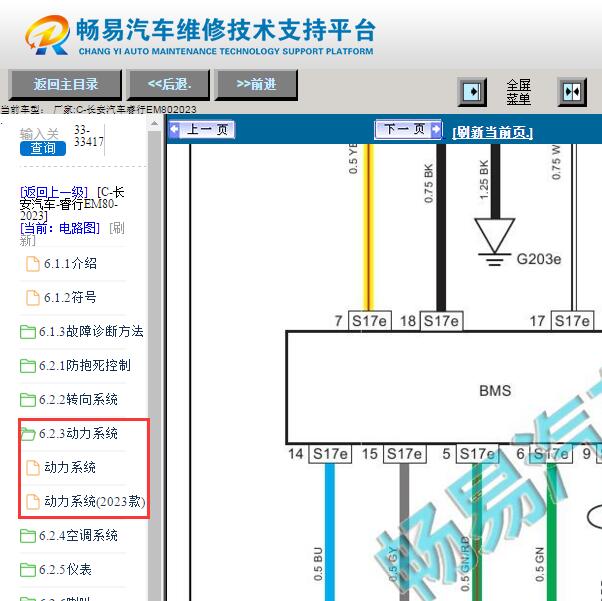Open 动力系统 document
602x601 pixels.
pos(69,467)
